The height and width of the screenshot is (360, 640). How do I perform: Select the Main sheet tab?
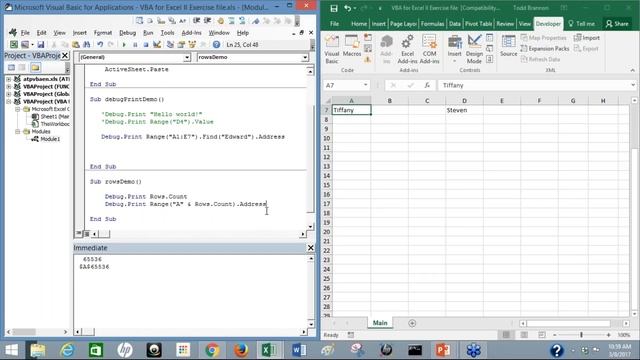pyautogui.click(x=380, y=323)
